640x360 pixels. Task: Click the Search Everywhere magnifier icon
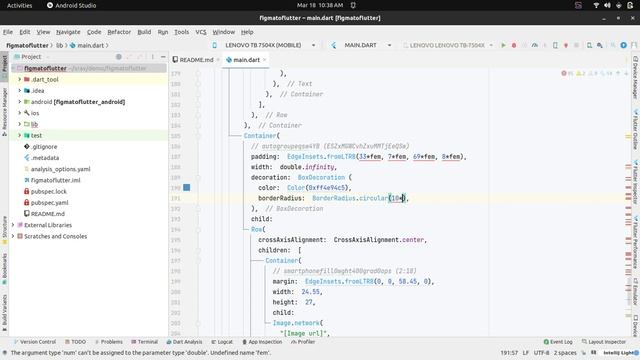pyautogui.click(x=613, y=45)
